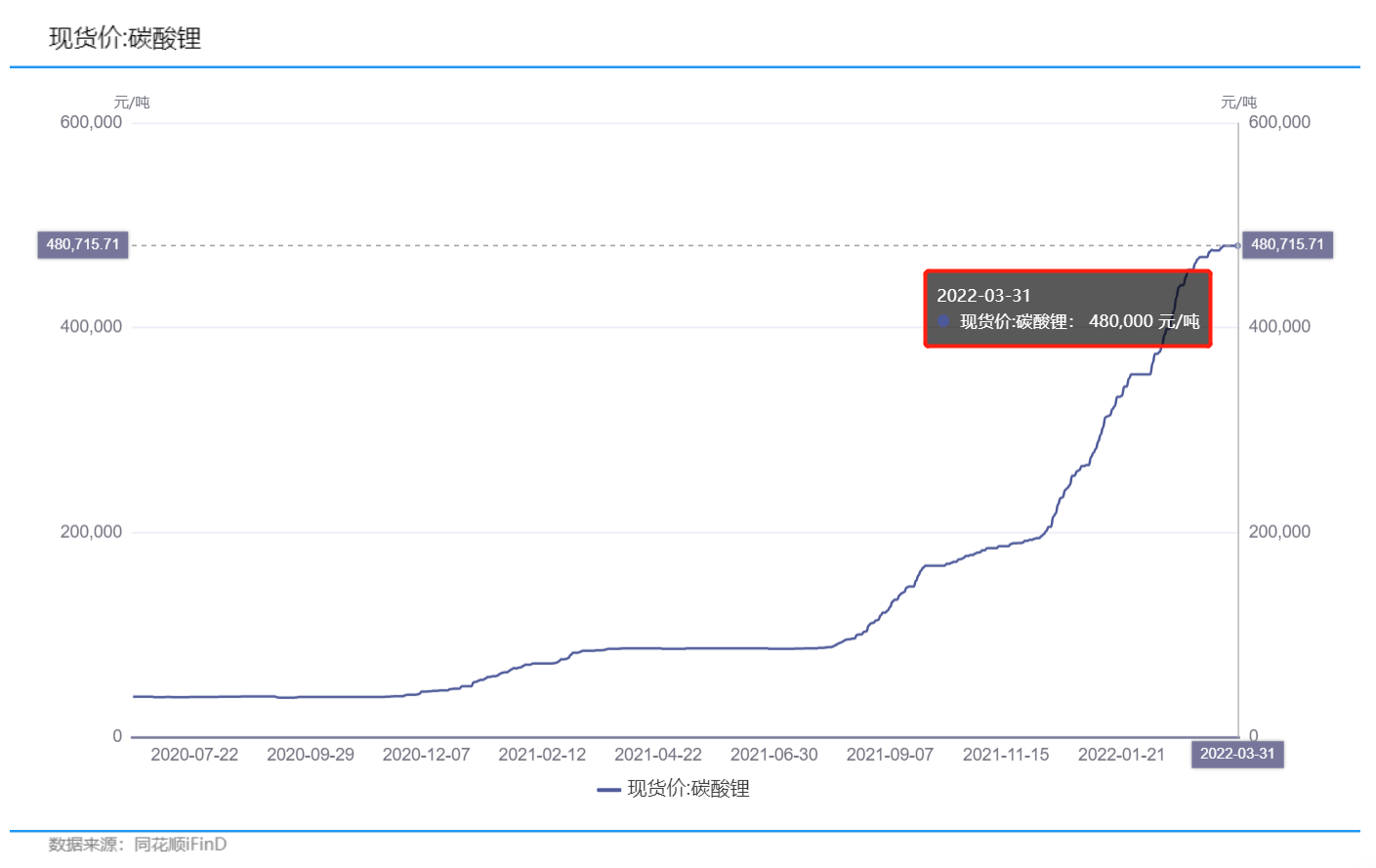Toggle the 现货价:碳酸锂 series via legend text

688,789
